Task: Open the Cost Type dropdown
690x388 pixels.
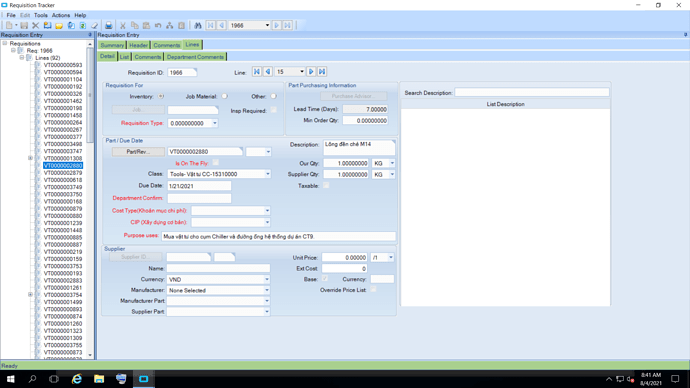Action: [267, 211]
